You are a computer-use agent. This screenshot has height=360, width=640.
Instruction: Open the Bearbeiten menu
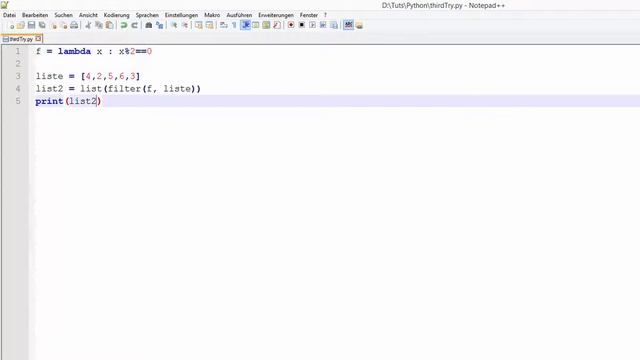(35, 15)
